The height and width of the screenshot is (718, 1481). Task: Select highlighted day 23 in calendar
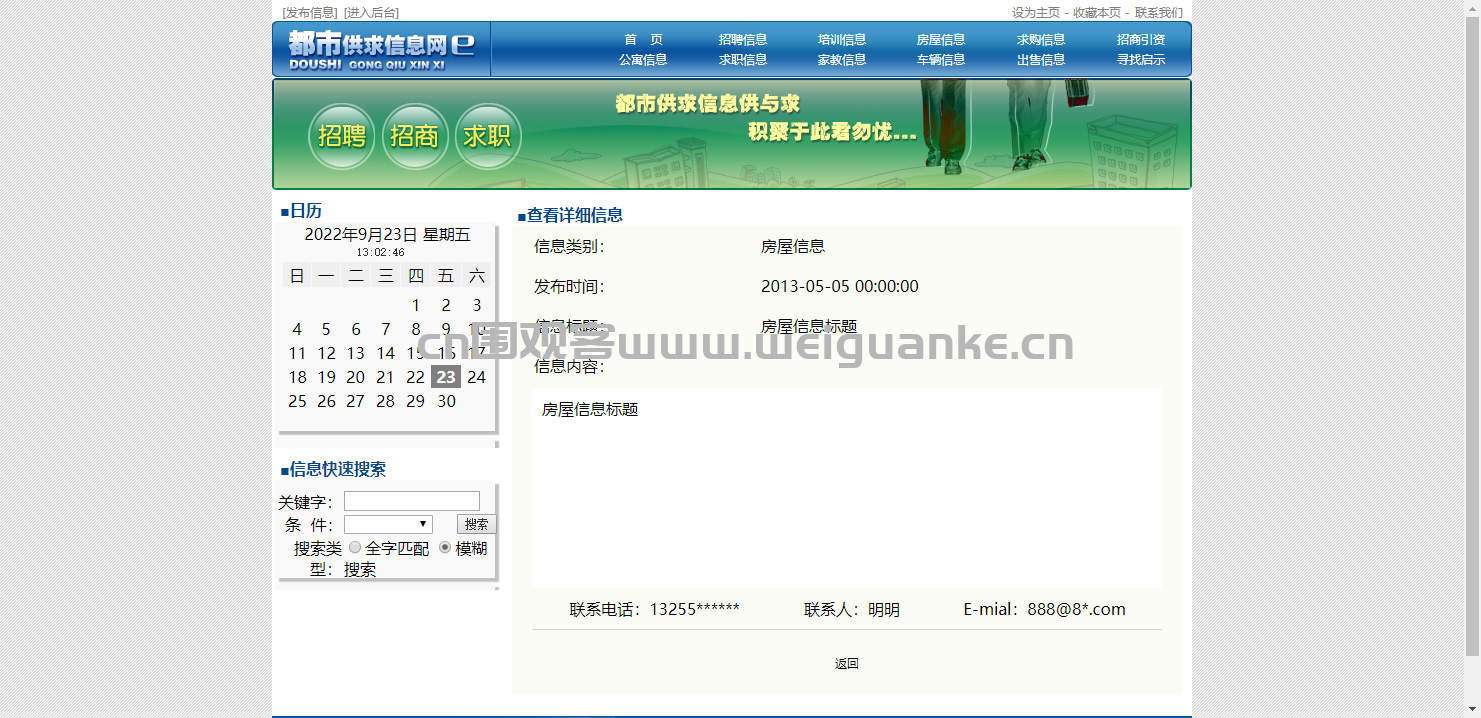pyautogui.click(x=446, y=377)
